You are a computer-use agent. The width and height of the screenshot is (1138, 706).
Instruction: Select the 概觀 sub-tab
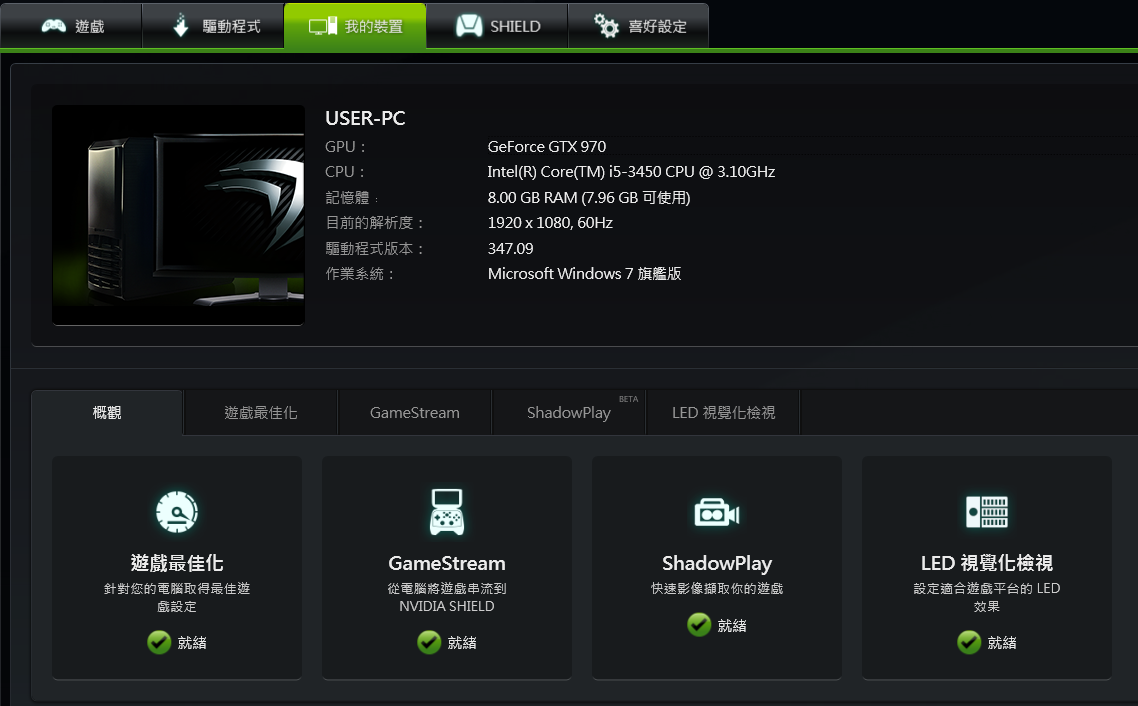tap(107, 412)
